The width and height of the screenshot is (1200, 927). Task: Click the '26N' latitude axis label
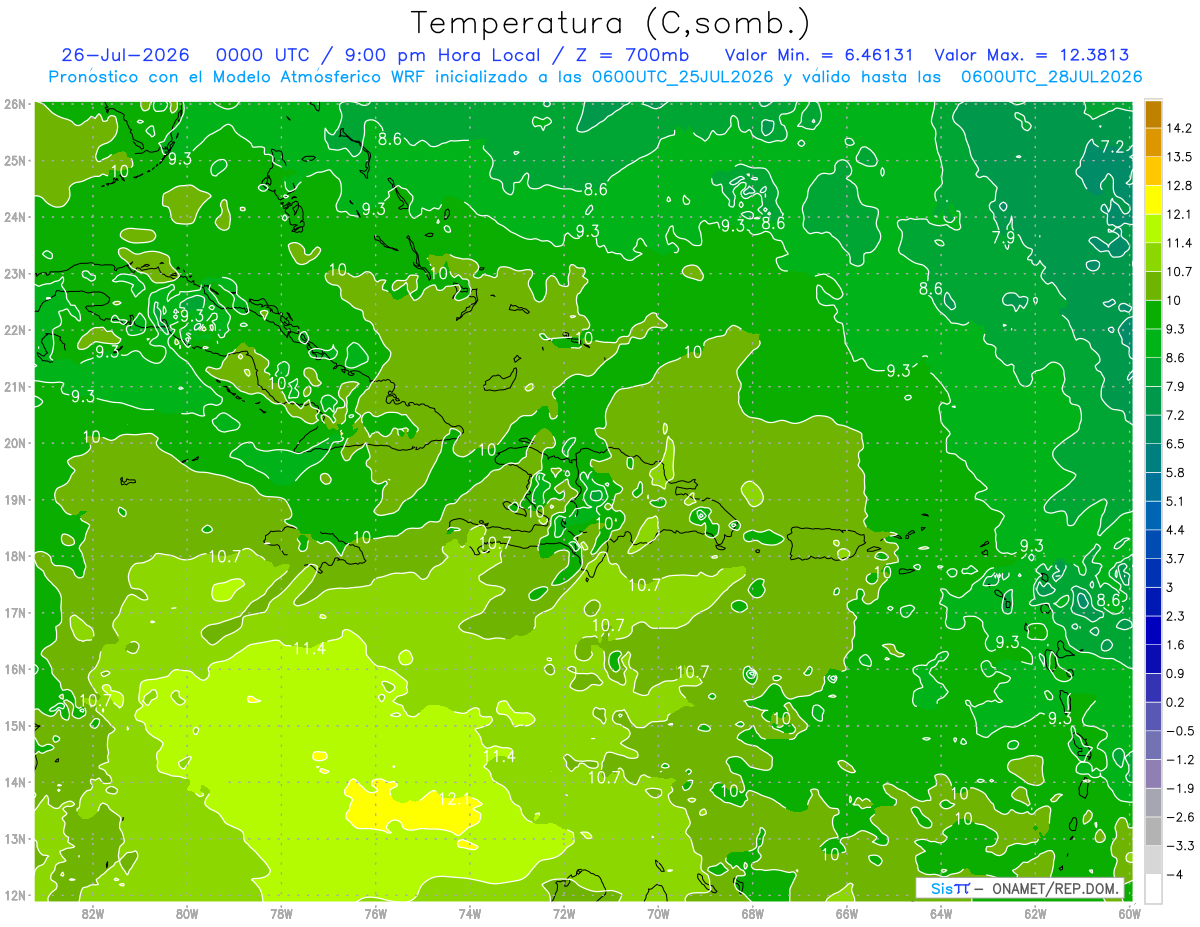click(15, 103)
